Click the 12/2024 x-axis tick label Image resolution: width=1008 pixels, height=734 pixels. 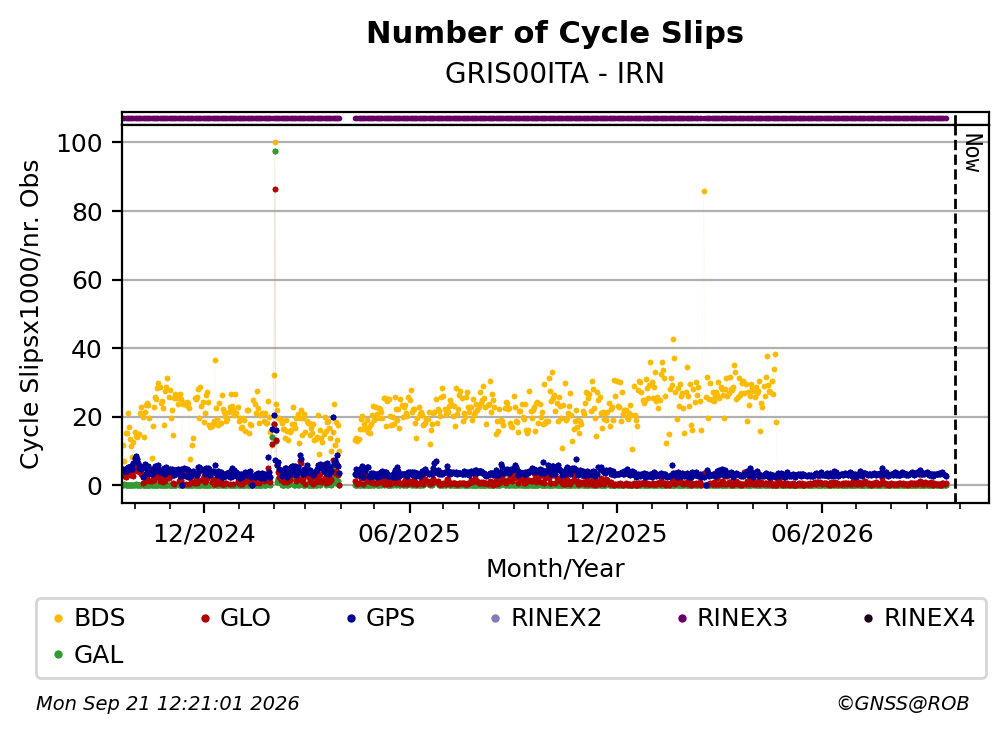tap(204, 534)
